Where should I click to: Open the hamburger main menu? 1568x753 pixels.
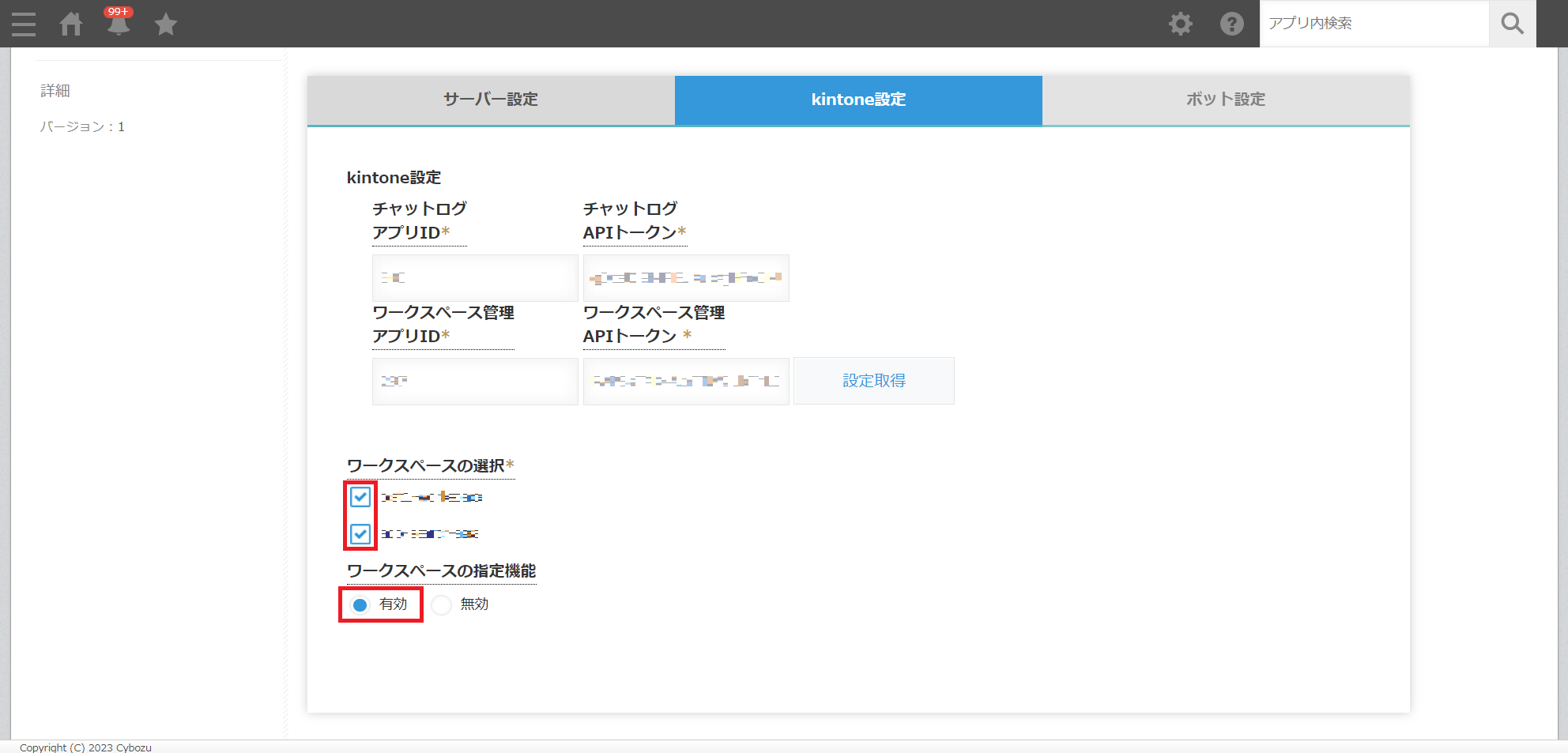coord(24,24)
